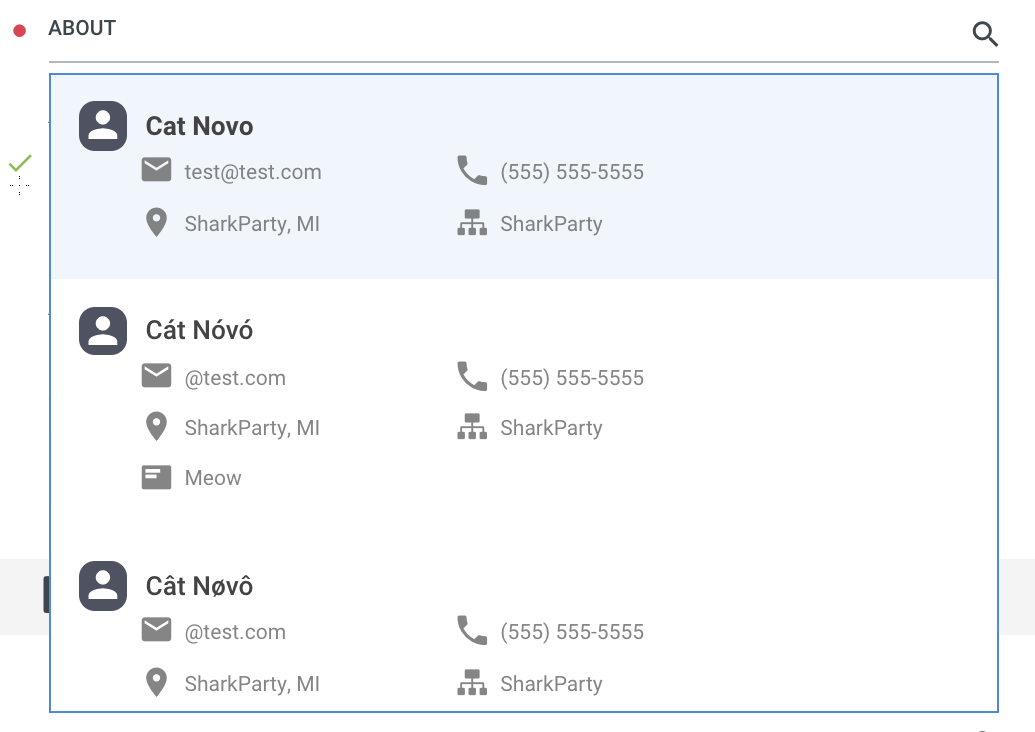This screenshot has width=1035, height=732.
Task: Click the email test@test.com
Action: [x=253, y=172]
